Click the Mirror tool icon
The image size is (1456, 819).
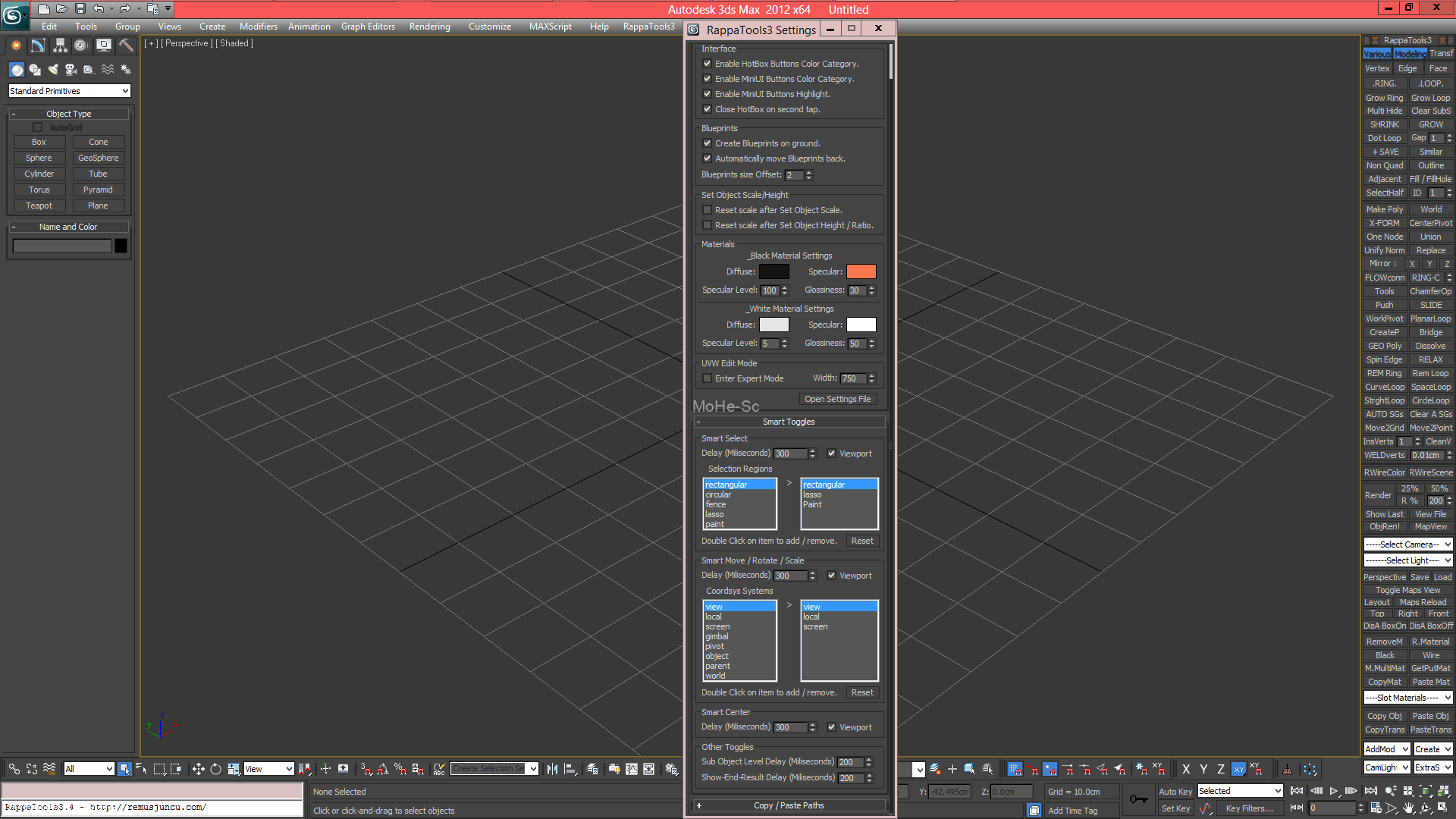(552, 769)
